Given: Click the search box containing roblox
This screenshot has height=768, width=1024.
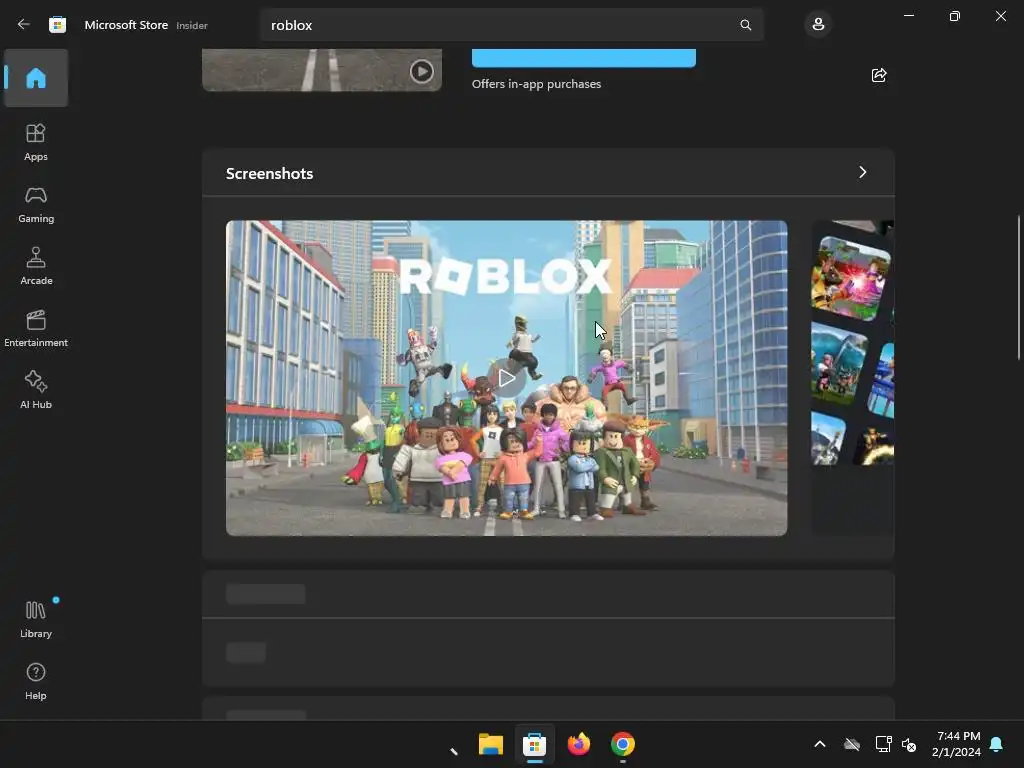Looking at the screenshot, I should pyautogui.click(x=512, y=25).
